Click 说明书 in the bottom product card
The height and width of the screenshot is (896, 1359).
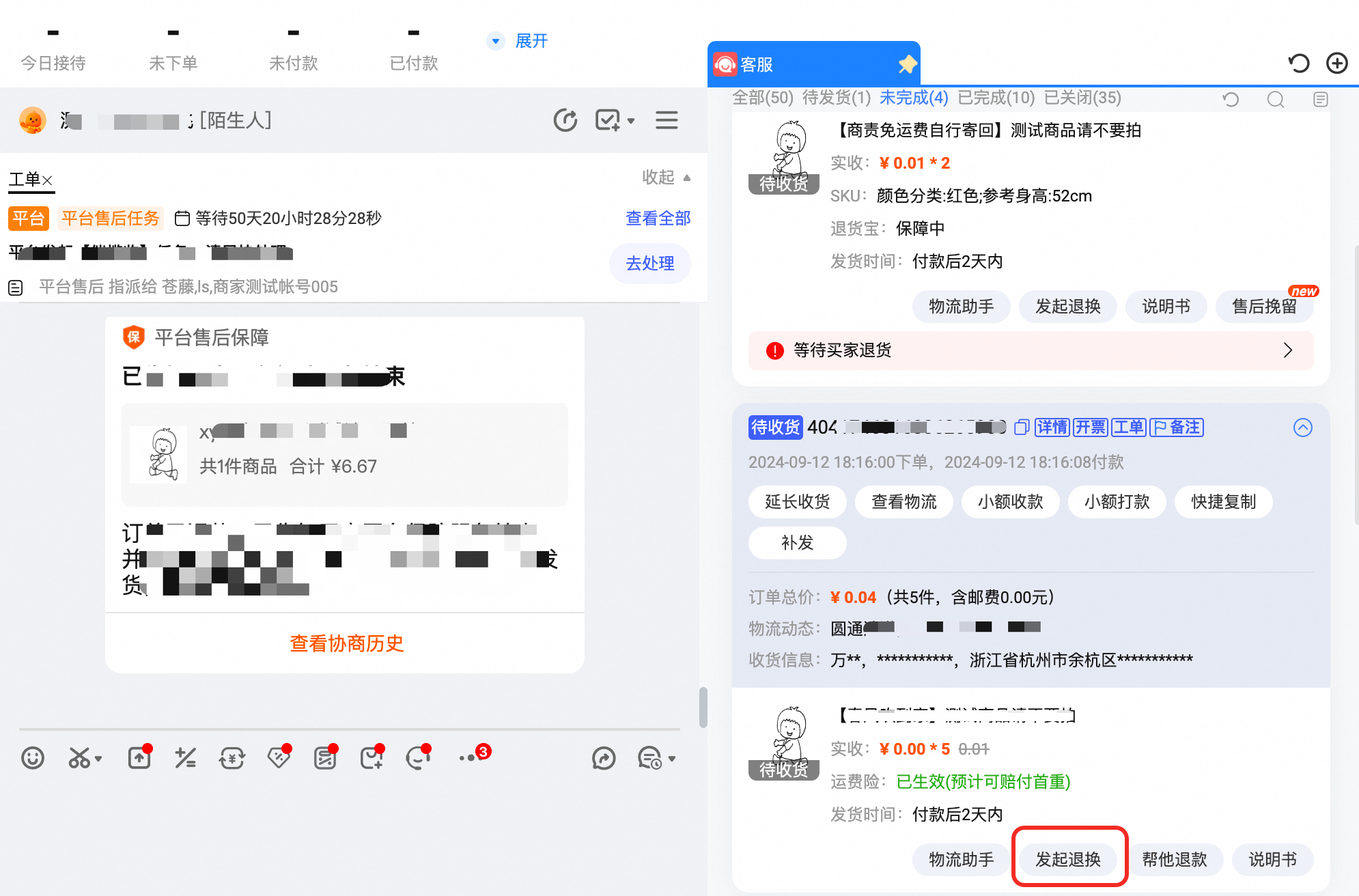coord(1272,860)
